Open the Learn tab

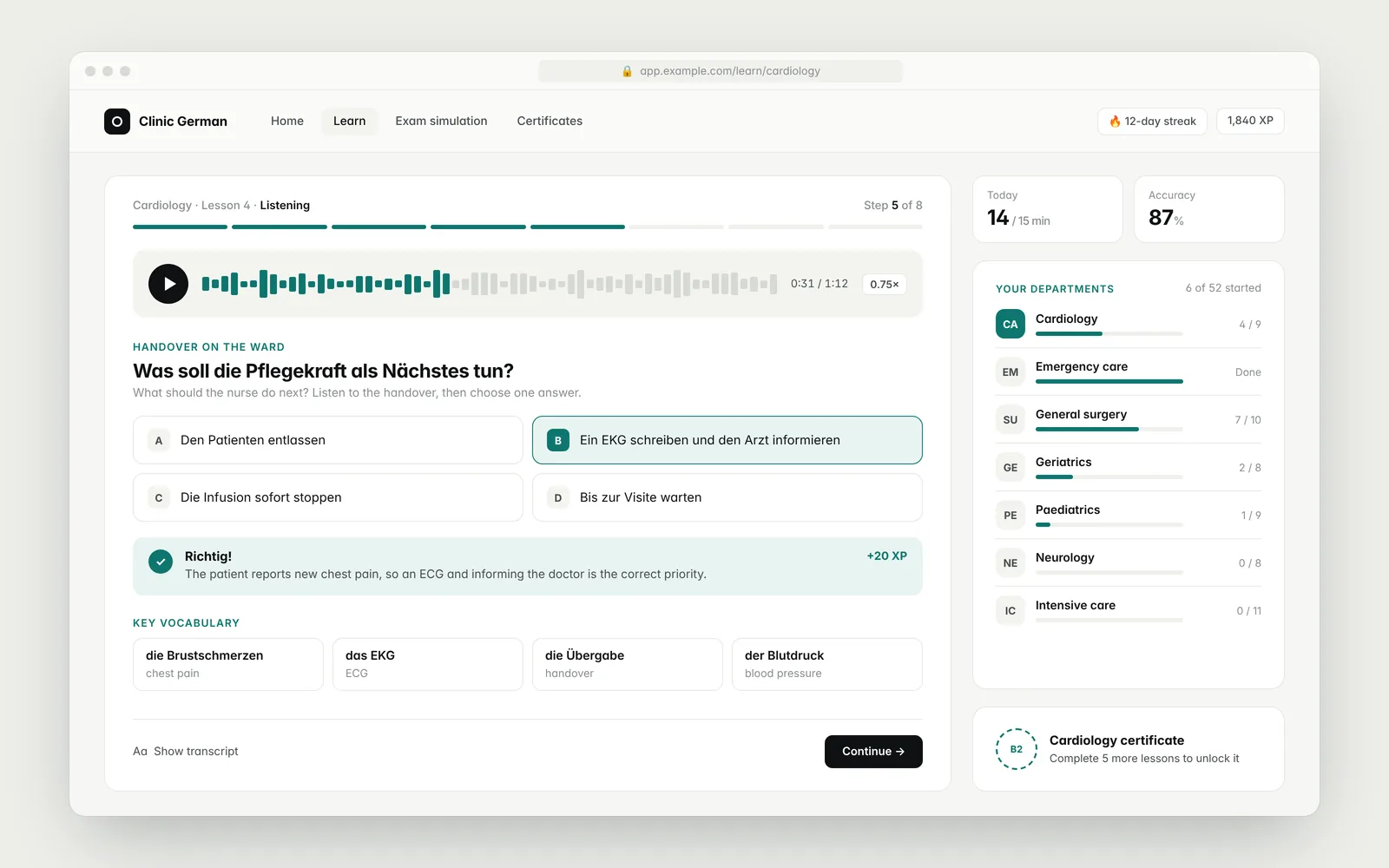(x=350, y=122)
